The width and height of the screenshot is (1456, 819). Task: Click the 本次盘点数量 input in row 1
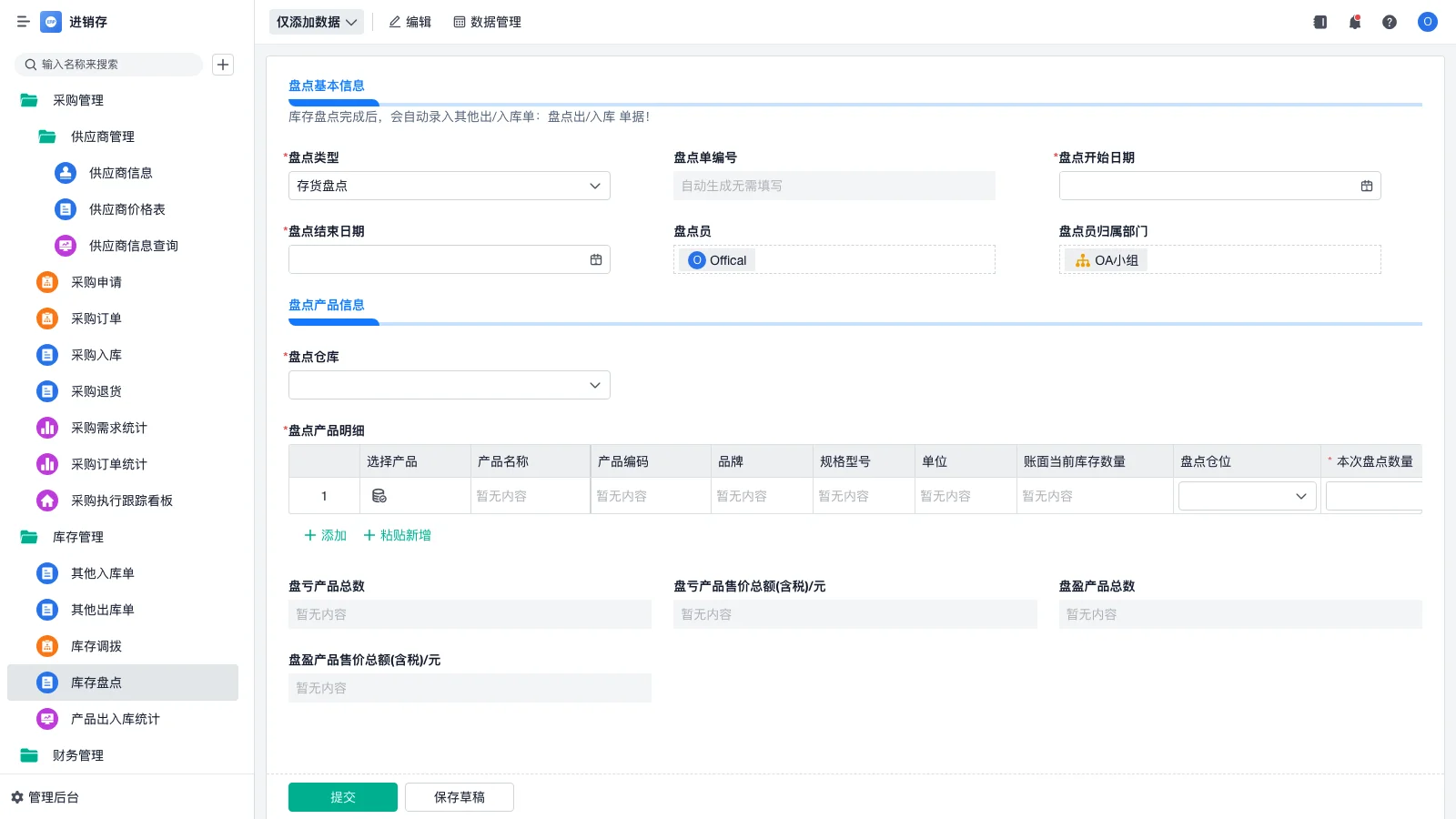(1374, 496)
